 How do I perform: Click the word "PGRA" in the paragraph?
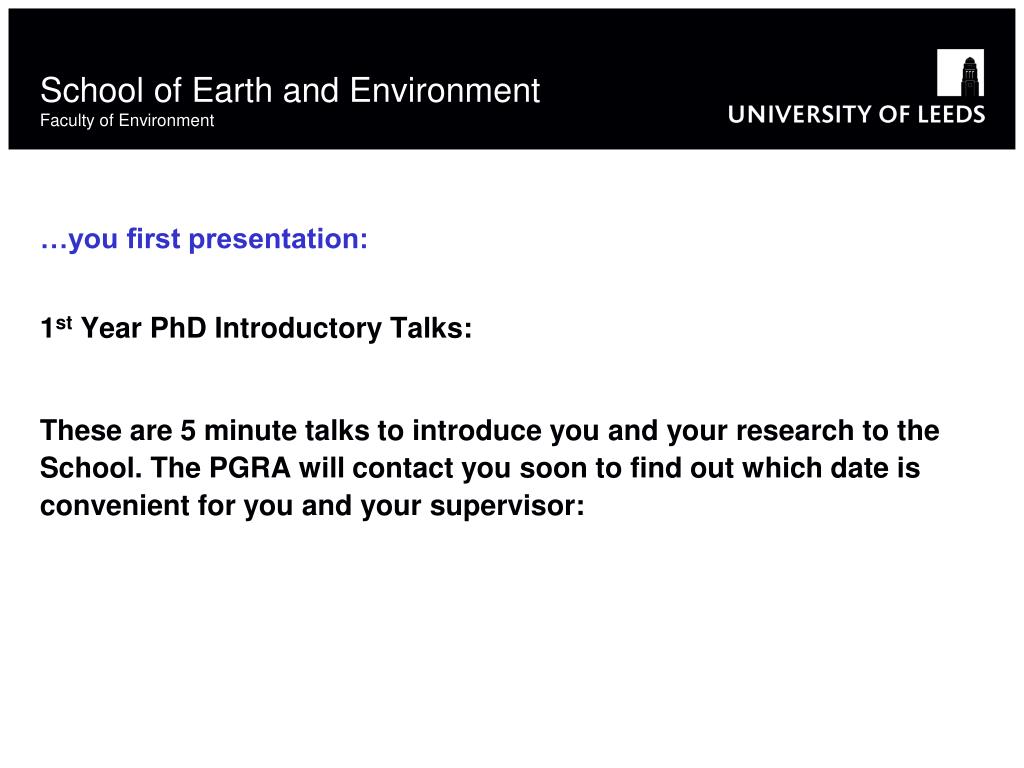(249, 468)
